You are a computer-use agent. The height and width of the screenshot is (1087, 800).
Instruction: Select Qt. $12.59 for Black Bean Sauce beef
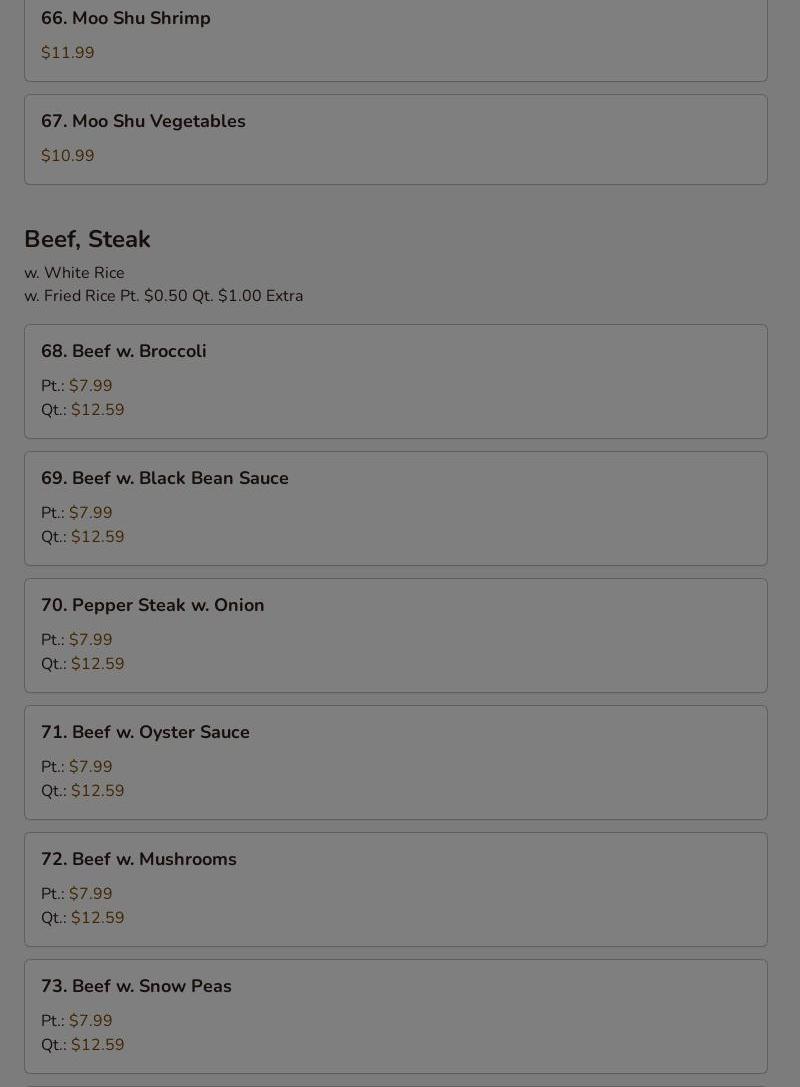[x=97, y=537]
